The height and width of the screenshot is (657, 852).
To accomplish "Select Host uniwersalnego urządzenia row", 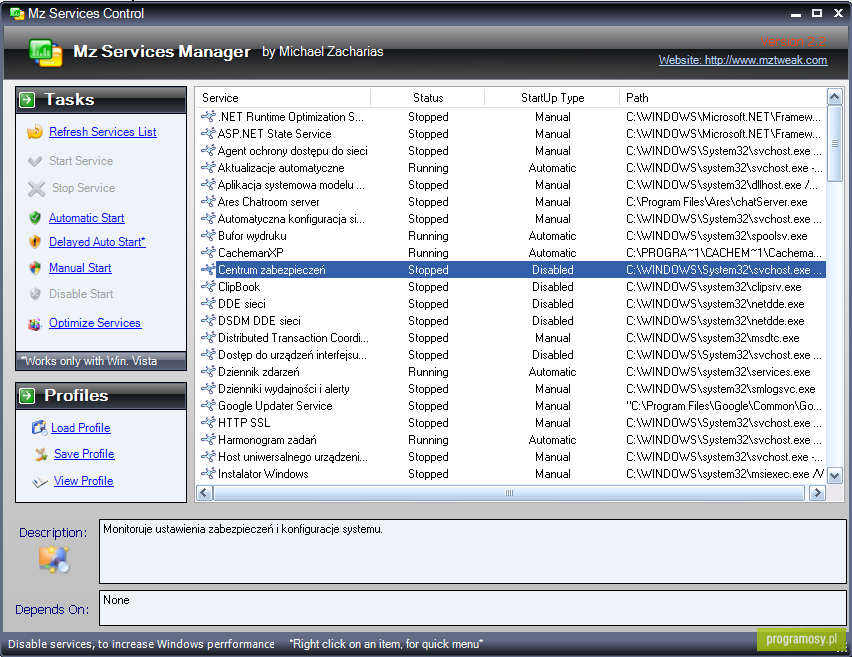I will [511, 456].
